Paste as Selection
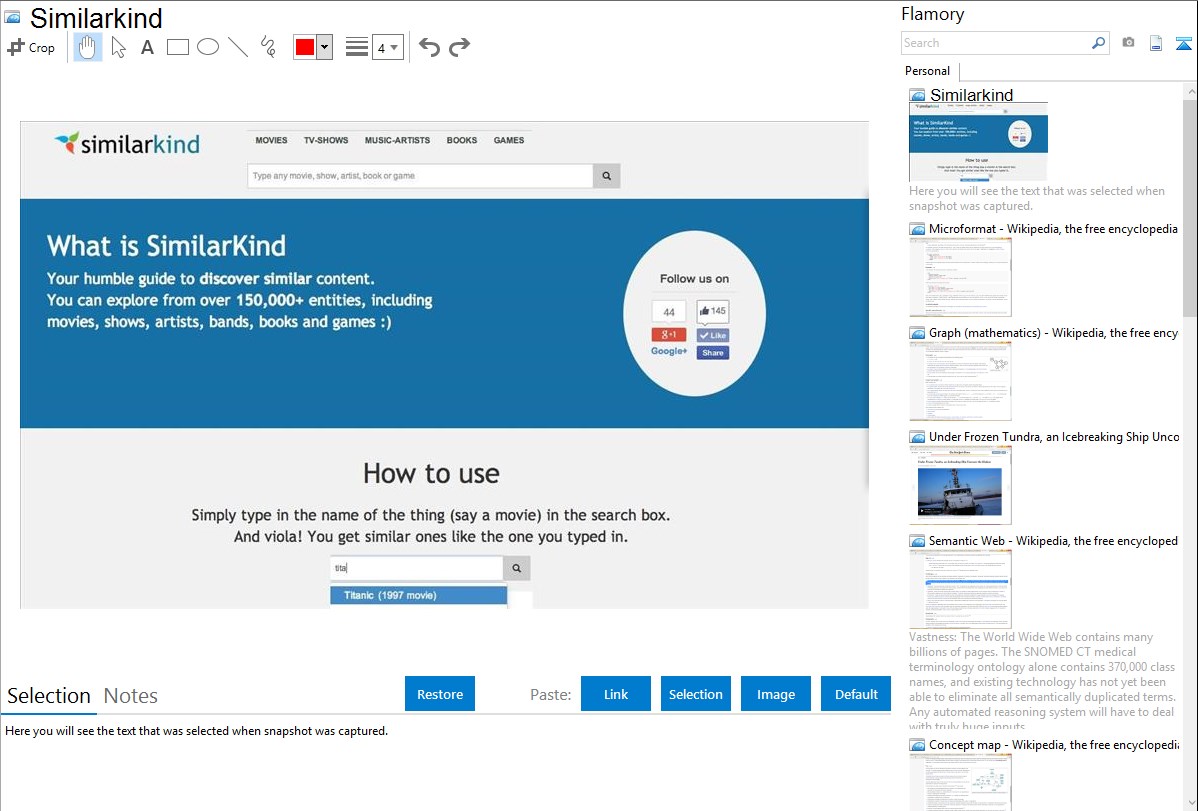Image resolution: width=1198 pixels, height=811 pixels. [696, 694]
